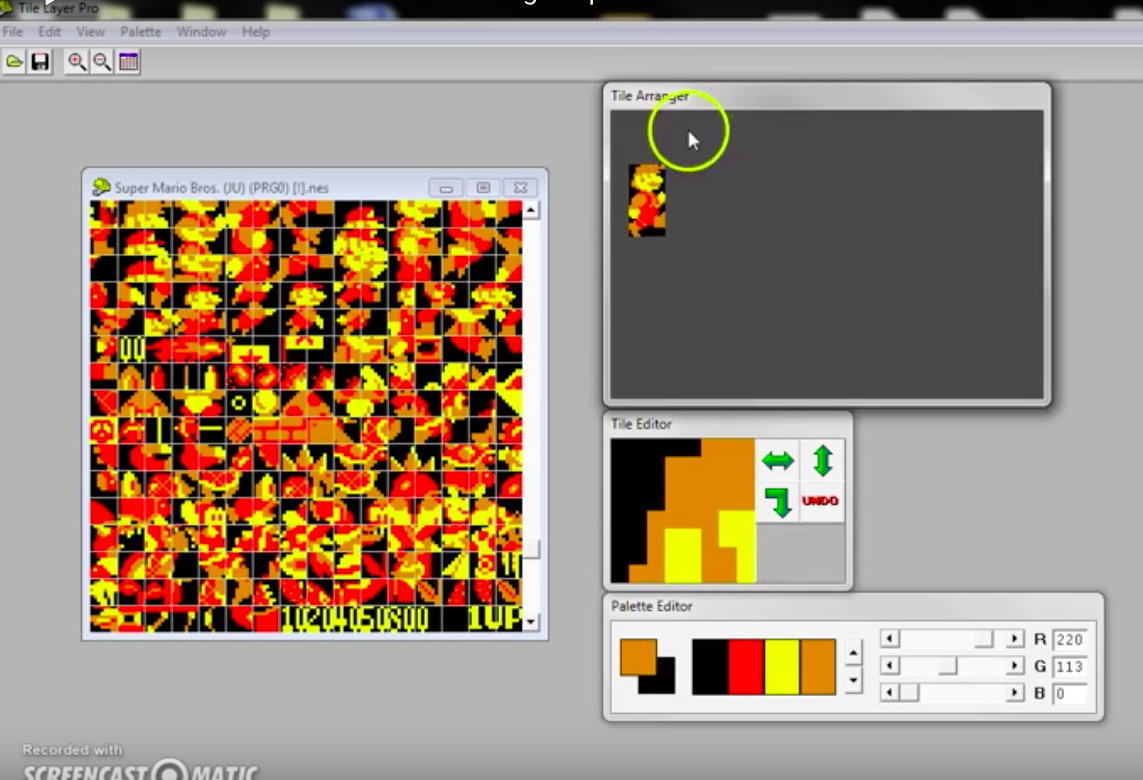Image resolution: width=1143 pixels, height=780 pixels.
Task: Click the G slider left arrow
Action: point(889,666)
